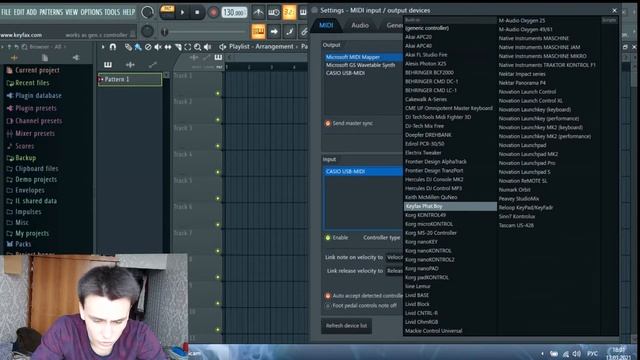Screen dimensions: 640x360
Task: Click the taskbar volume speaker icon
Action: point(576,353)
